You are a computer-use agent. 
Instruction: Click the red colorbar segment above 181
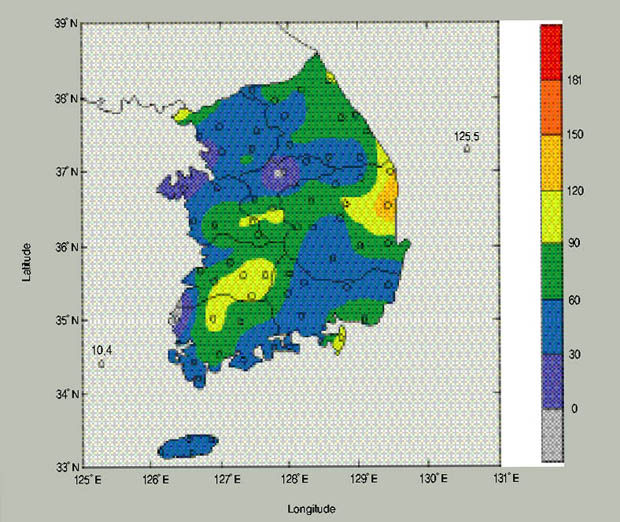552,52
